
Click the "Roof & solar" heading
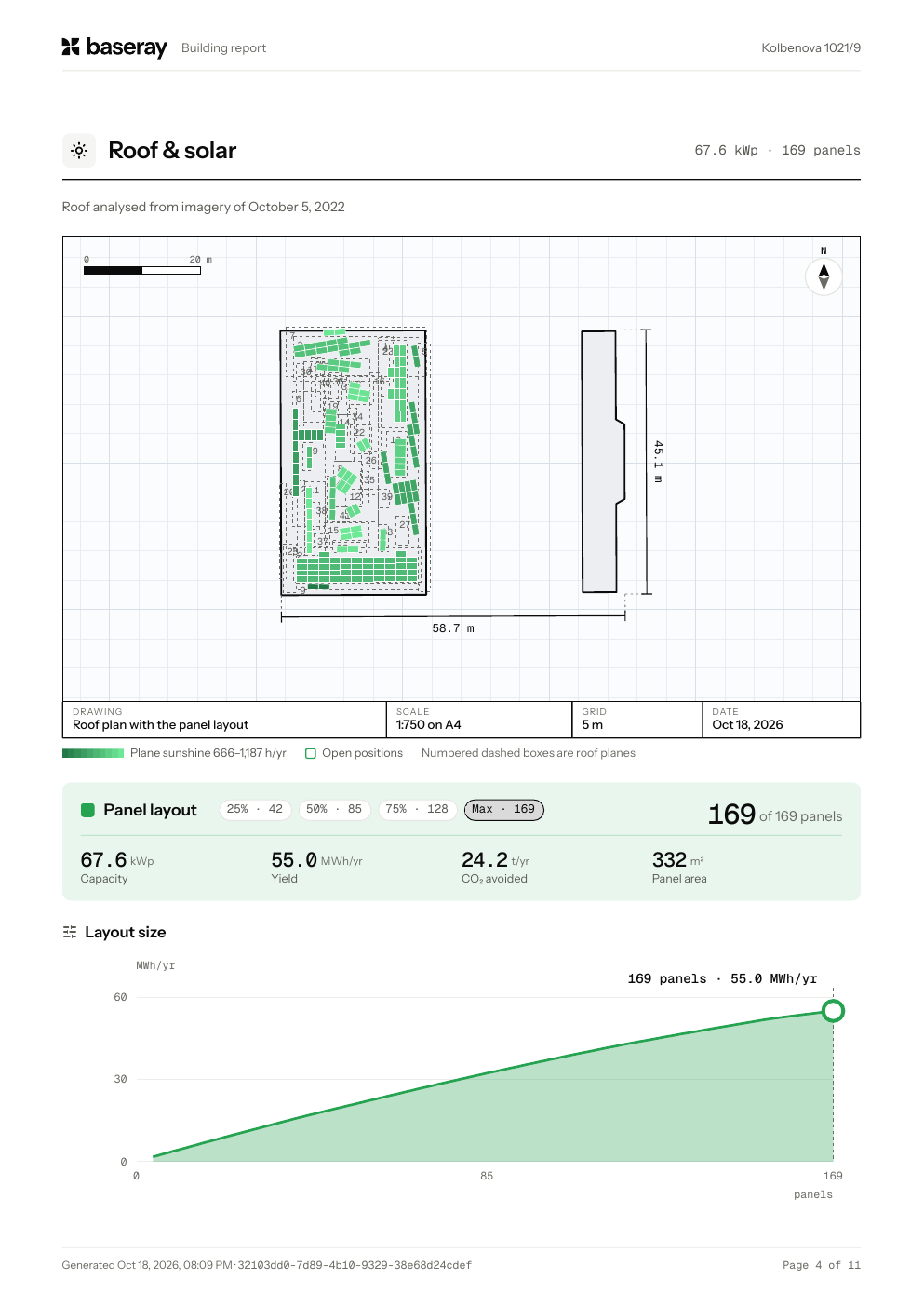[172, 150]
